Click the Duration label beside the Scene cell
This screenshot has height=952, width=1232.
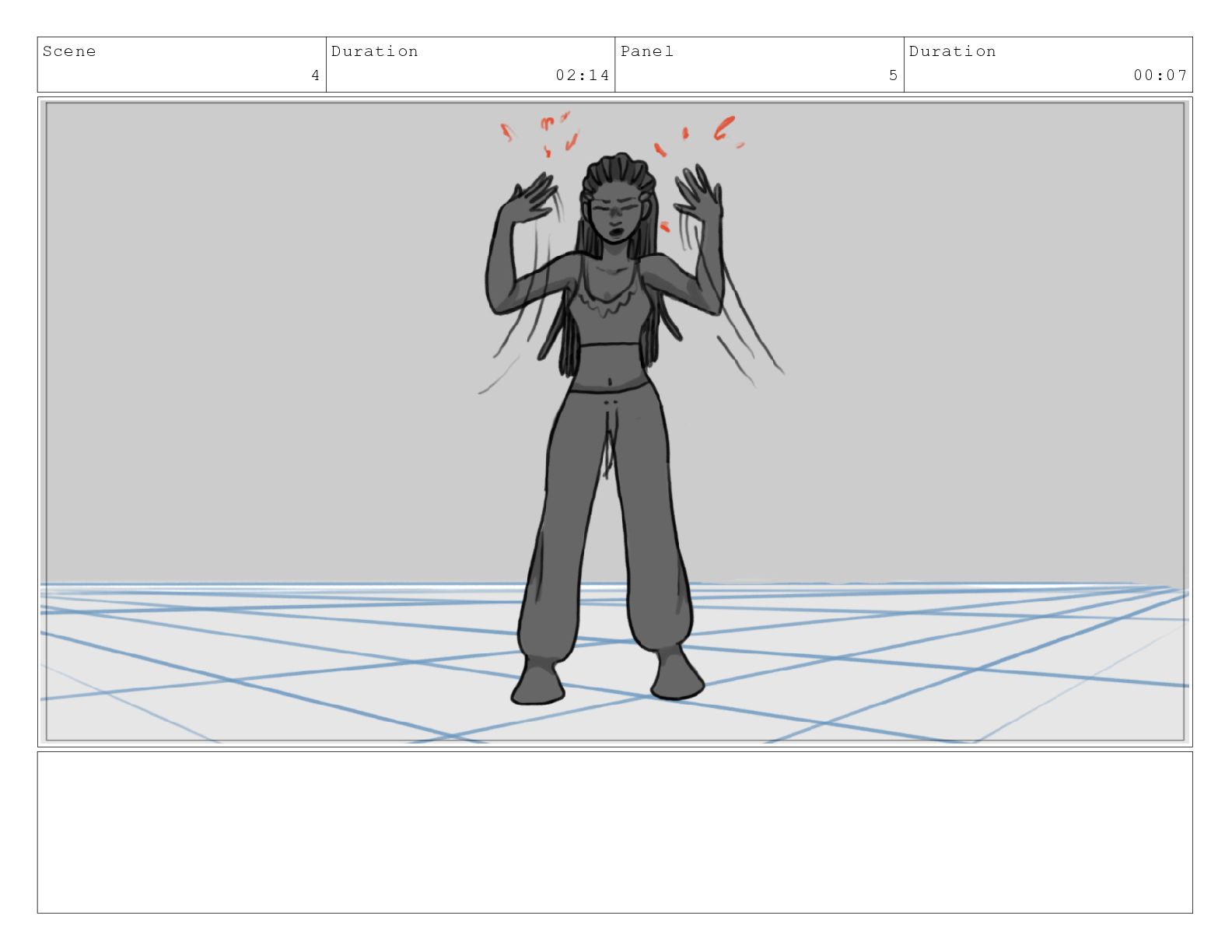point(375,52)
